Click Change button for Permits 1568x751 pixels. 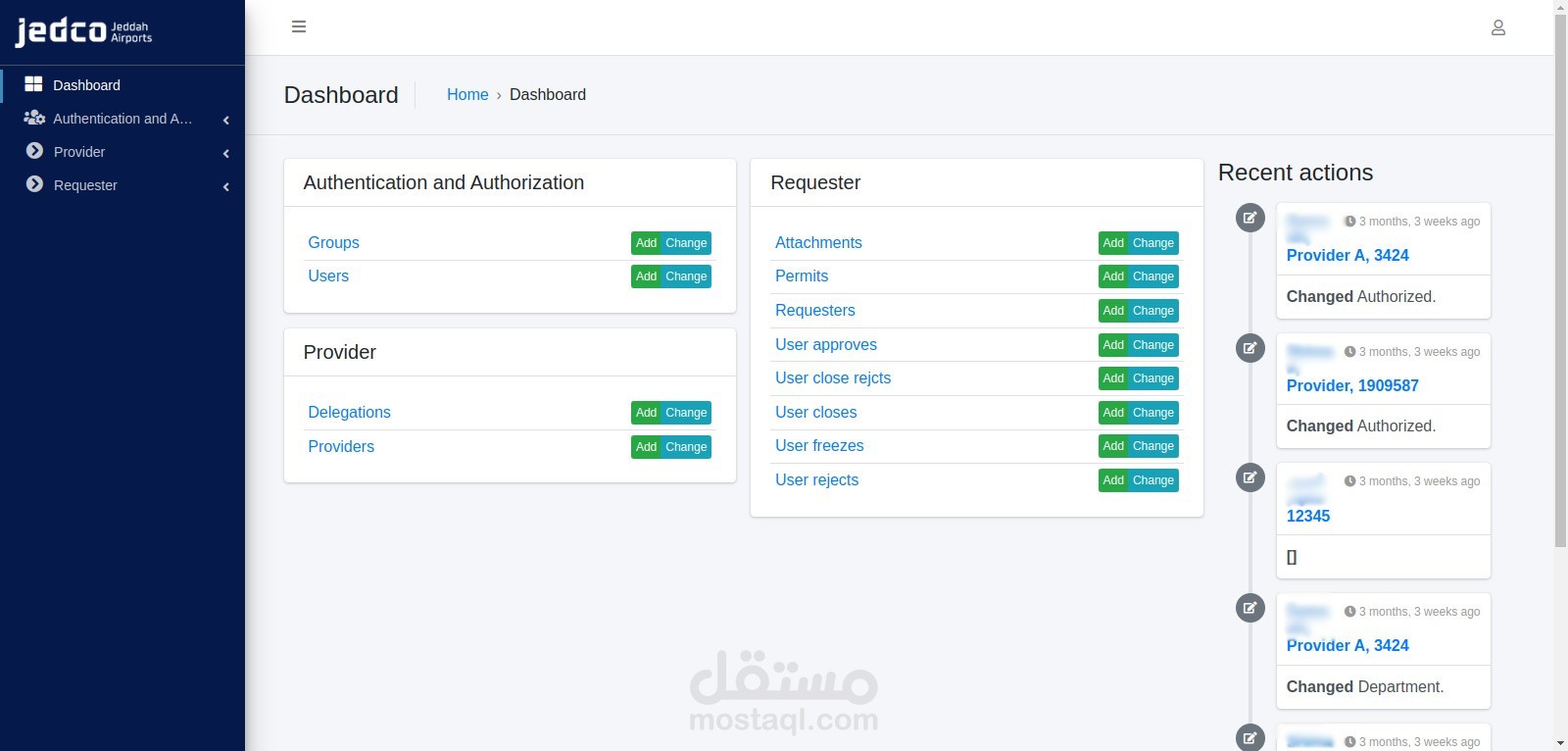(x=1153, y=276)
